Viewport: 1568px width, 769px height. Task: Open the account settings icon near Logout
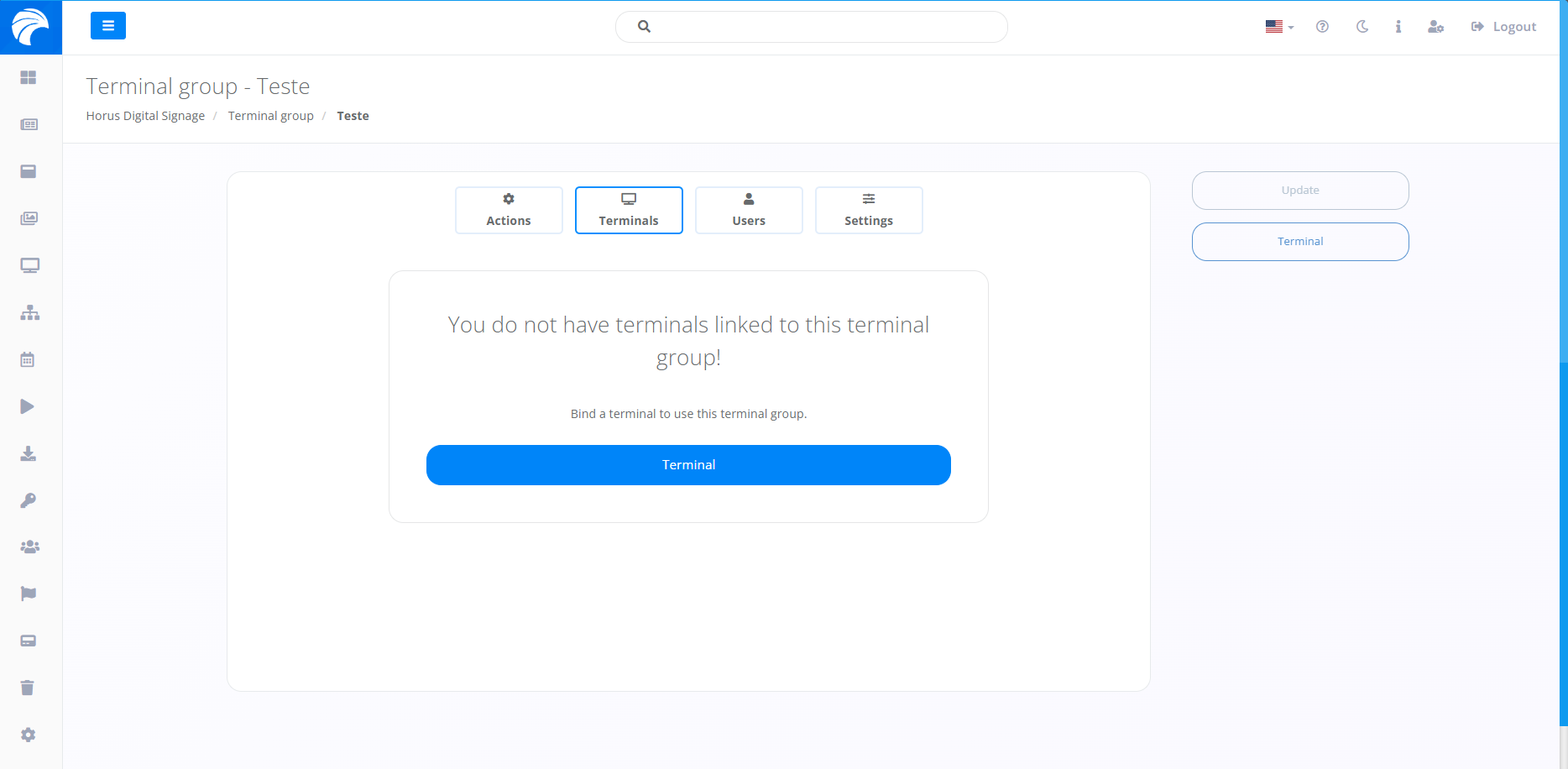[x=1436, y=26]
